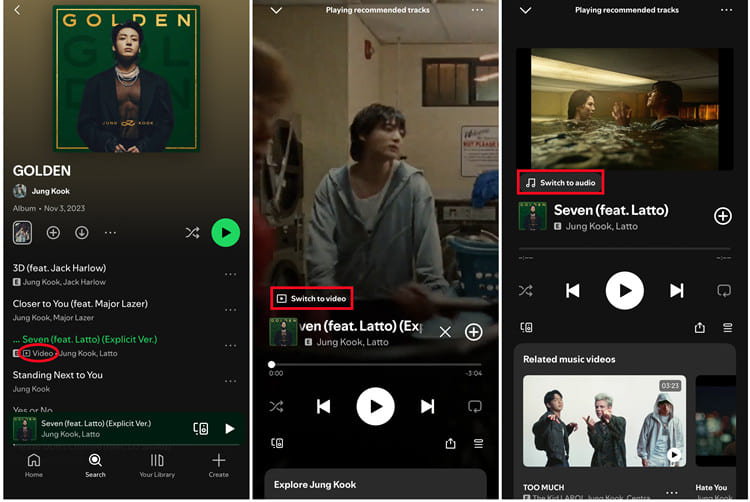Add GOLDEN album to library
The height and width of the screenshot is (502, 750).
(53, 233)
